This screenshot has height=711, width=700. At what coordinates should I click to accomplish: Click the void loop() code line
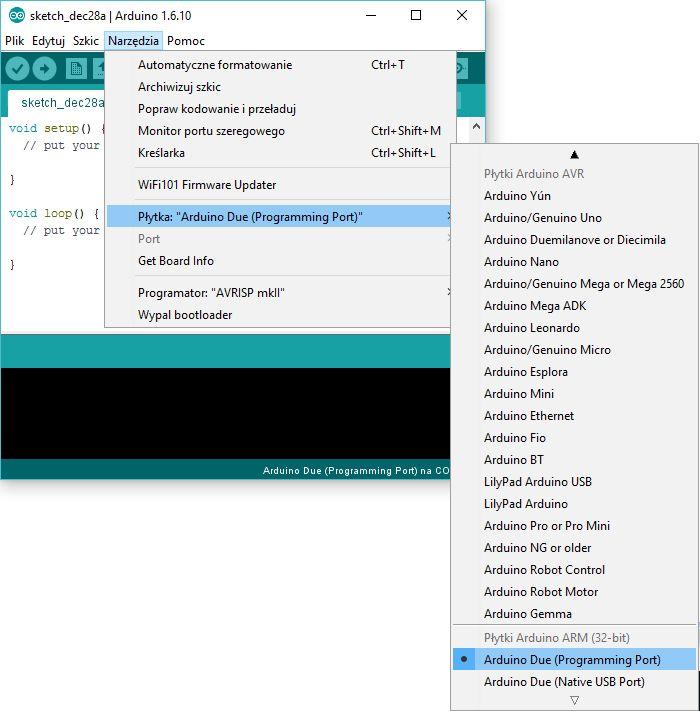click(x=54, y=213)
